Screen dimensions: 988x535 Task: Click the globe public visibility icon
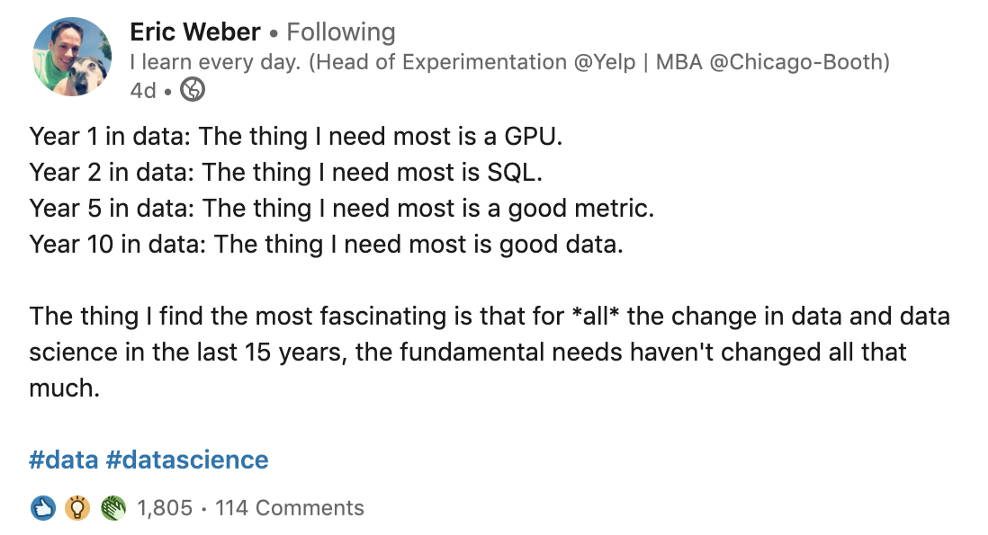(x=192, y=89)
